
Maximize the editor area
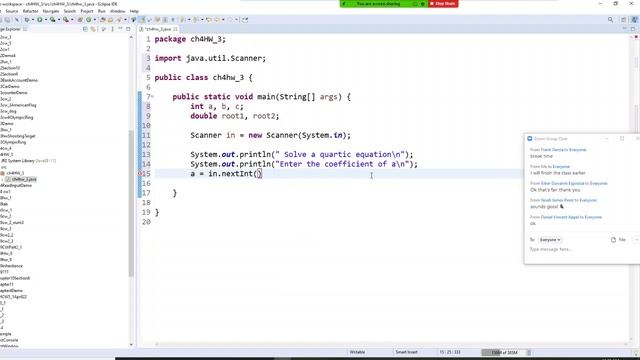[x=633, y=29]
